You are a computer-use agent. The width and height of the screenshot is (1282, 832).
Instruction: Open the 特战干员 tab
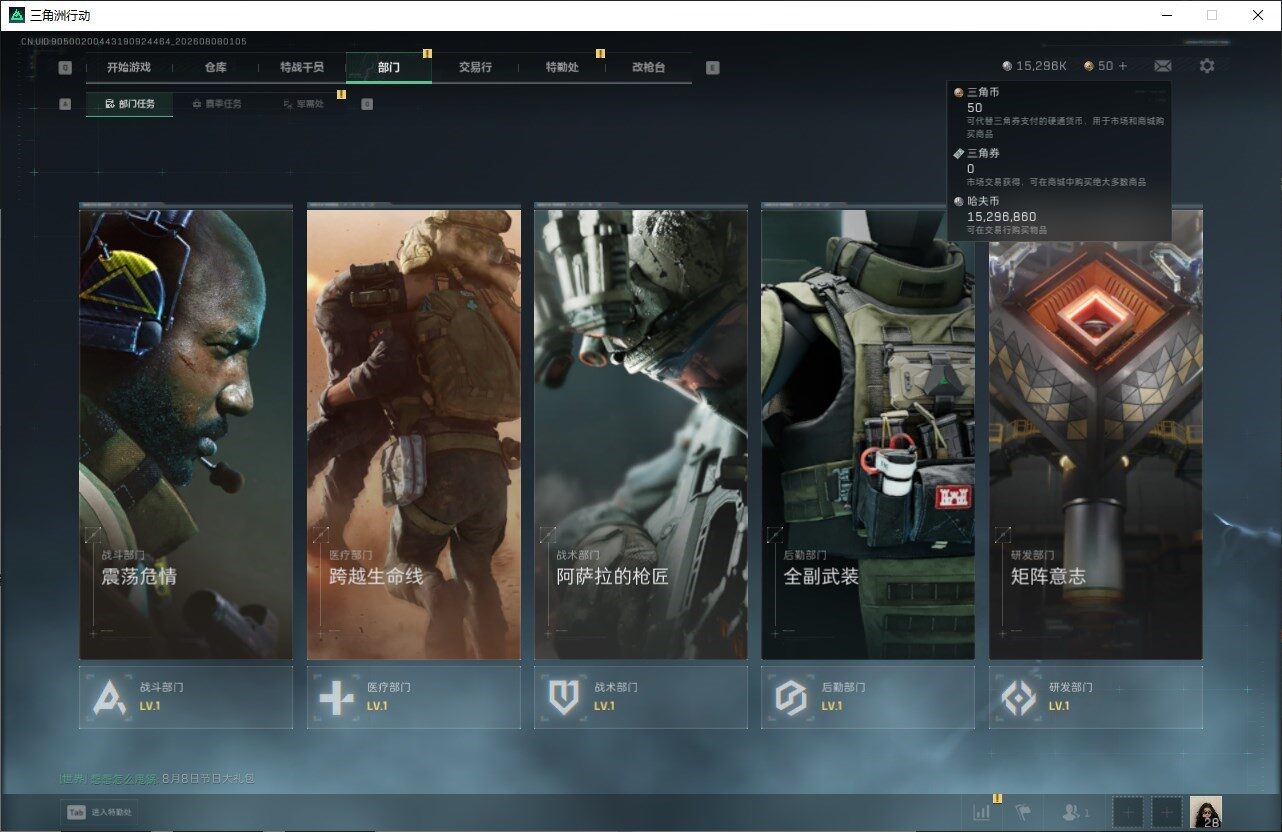302,67
